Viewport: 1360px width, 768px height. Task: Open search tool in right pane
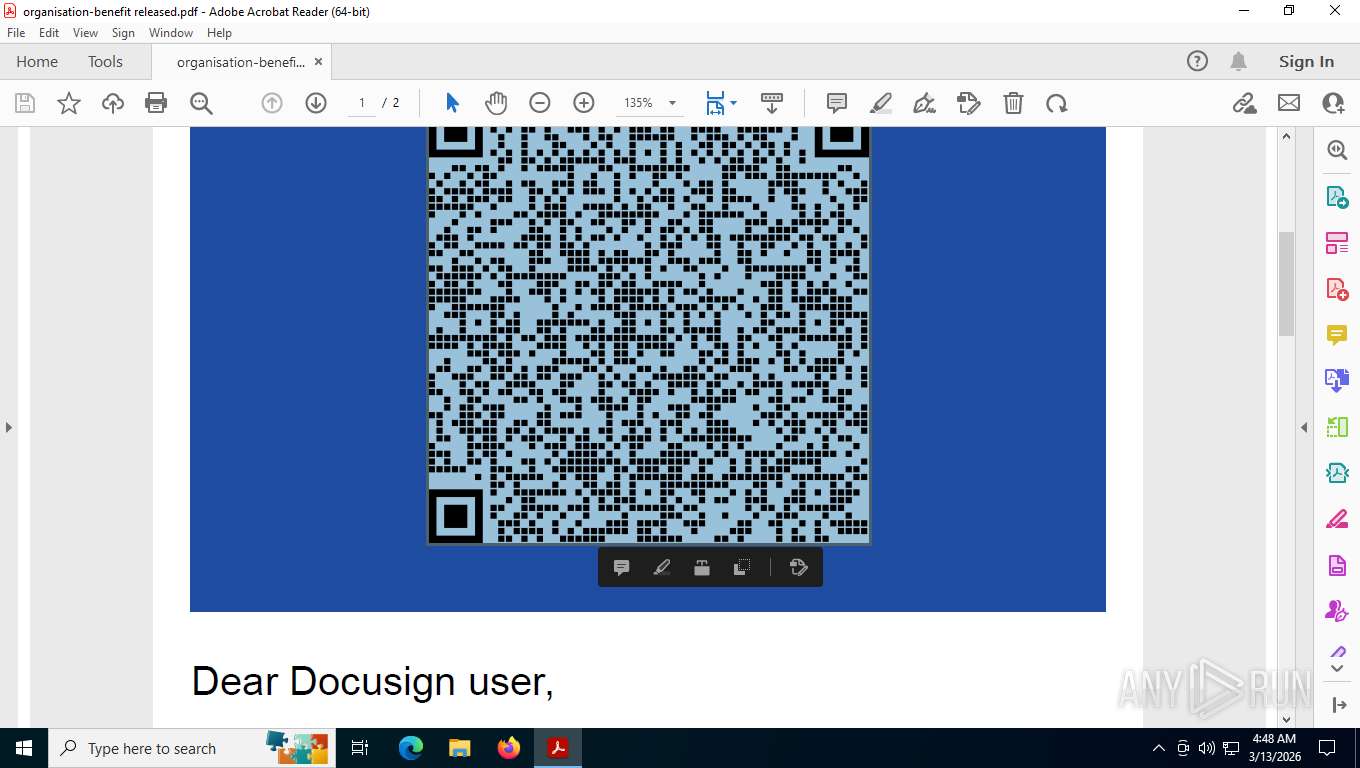1337,150
